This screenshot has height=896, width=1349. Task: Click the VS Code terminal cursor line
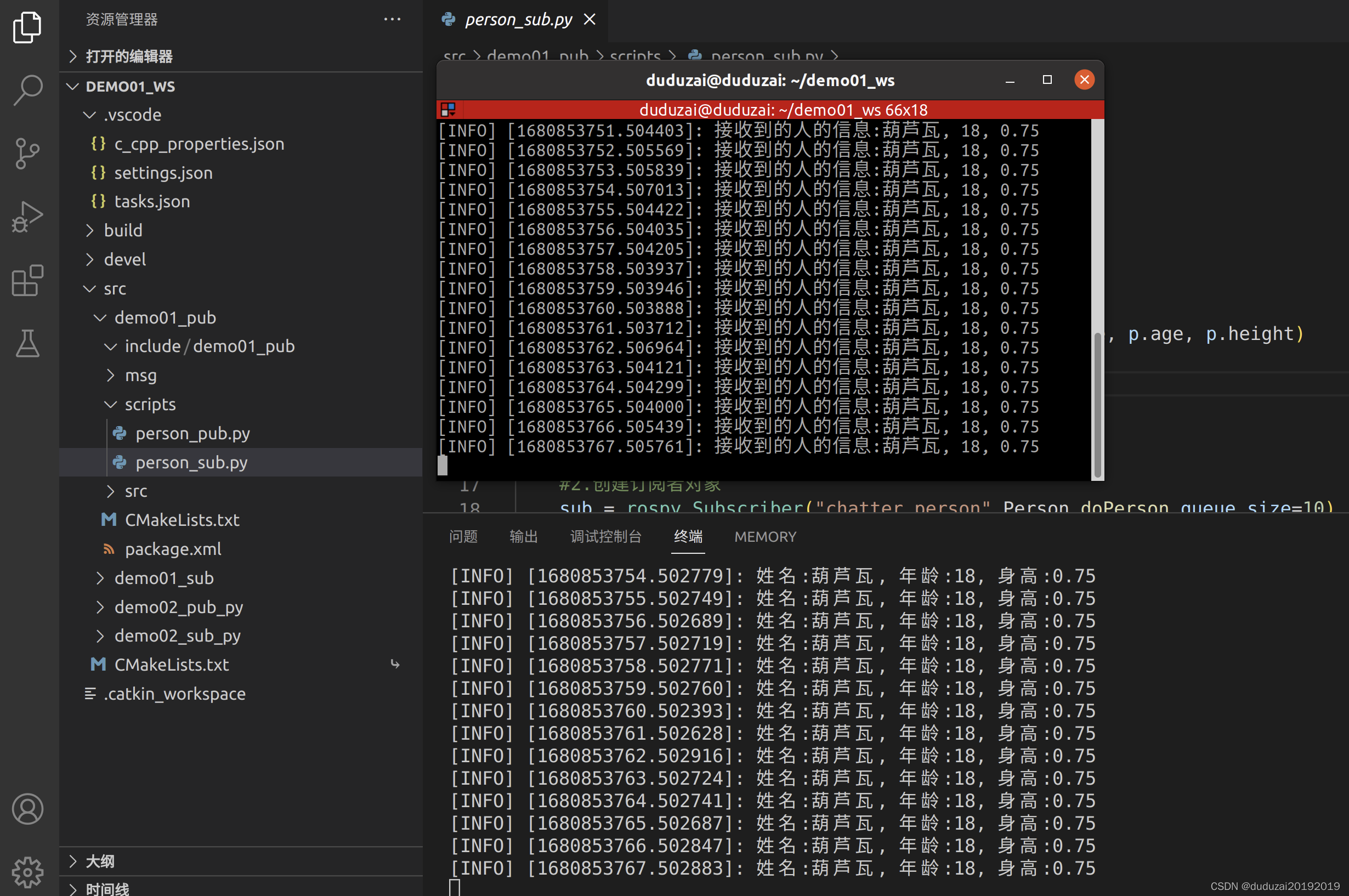pyautogui.click(x=455, y=887)
